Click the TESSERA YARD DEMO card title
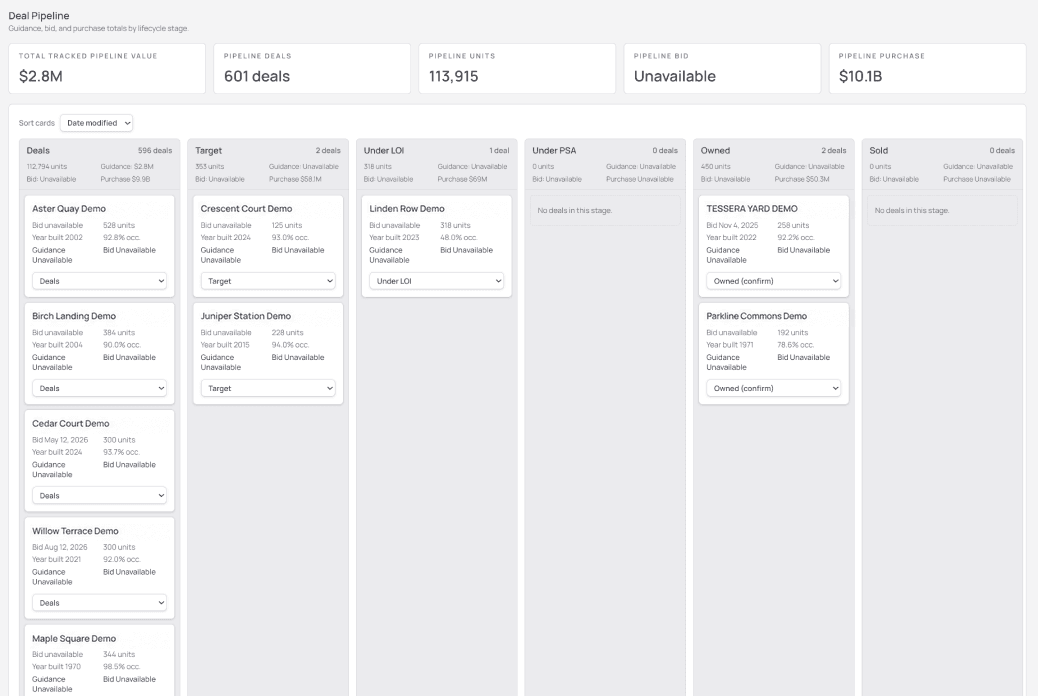The image size is (1038, 696). [752, 209]
